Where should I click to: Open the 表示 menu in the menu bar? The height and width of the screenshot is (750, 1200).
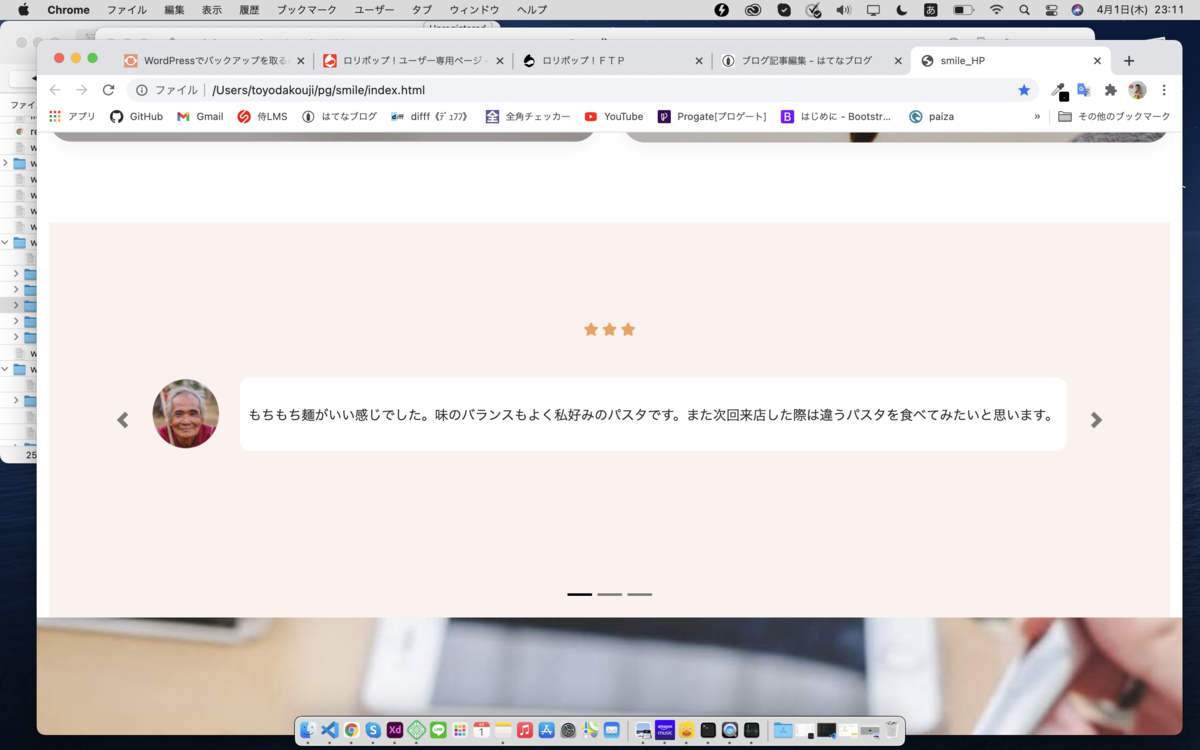pos(211,10)
